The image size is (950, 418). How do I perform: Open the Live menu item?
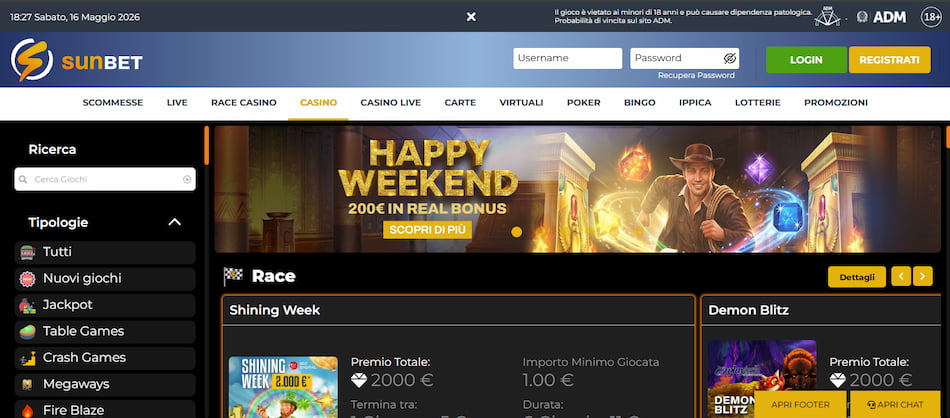pos(177,103)
